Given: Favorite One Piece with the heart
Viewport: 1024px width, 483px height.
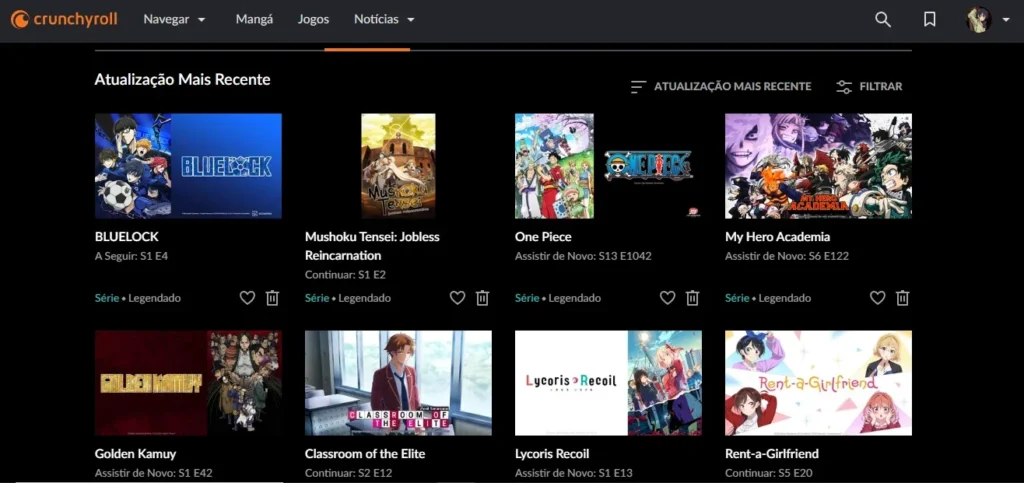Looking at the screenshot, I should pyautogui.click(x=667, y=298).
